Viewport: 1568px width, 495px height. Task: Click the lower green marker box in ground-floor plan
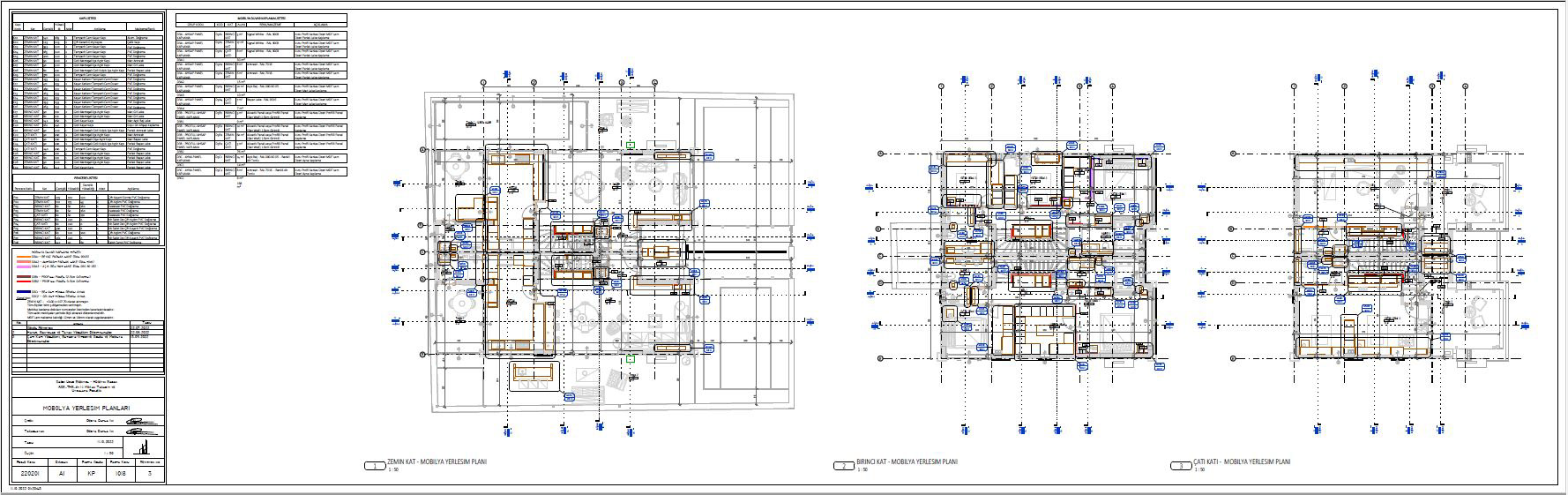630,359
